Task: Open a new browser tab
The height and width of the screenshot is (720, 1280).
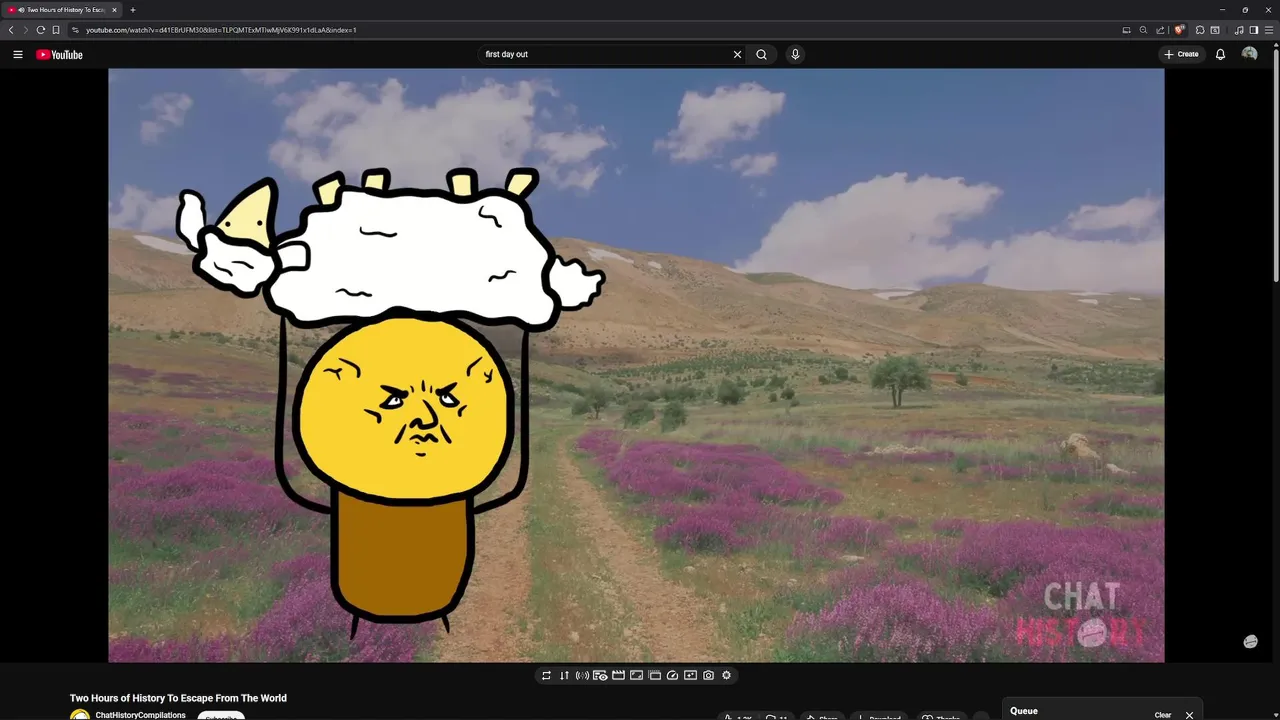Action: 133,10
